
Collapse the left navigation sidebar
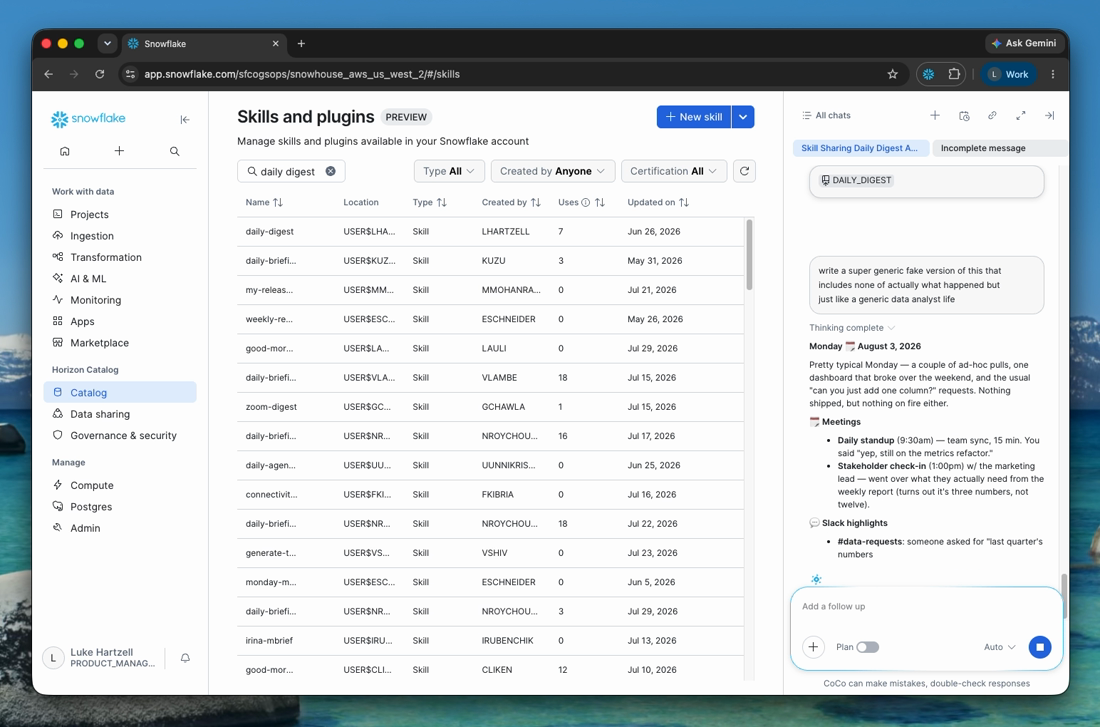click(185, 119)
